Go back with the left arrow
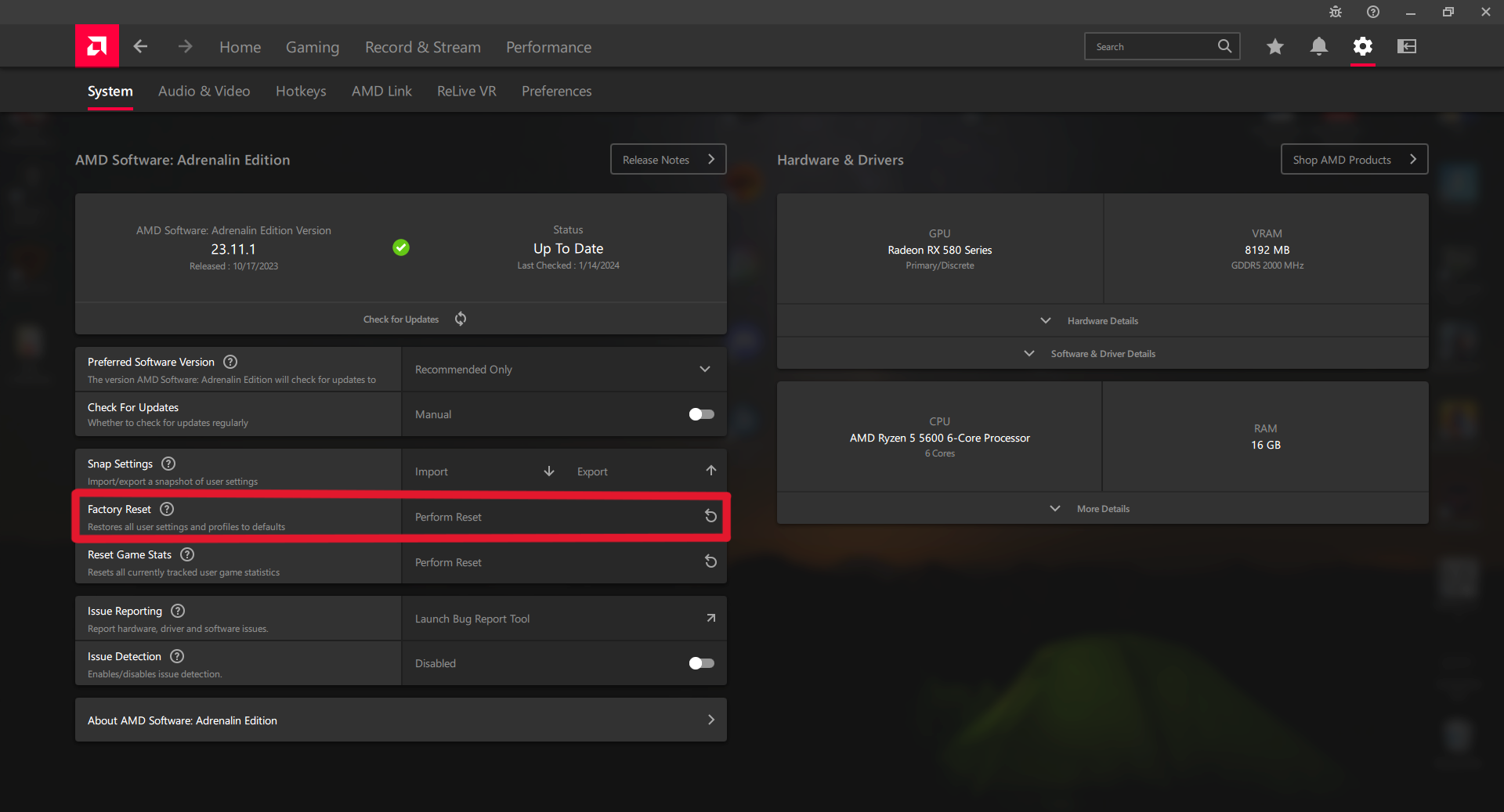The image size is (1504, 812). 140,46
